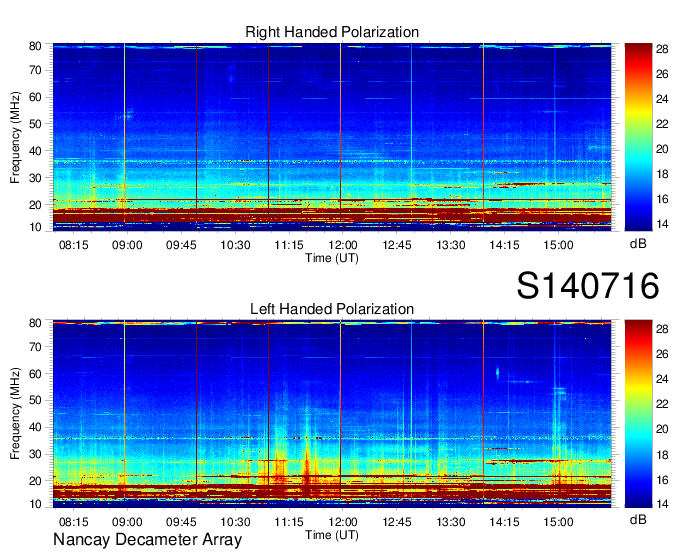
Task: Click the 60 frequency tick of Left Handed plot
Action: tap(35, 374)
